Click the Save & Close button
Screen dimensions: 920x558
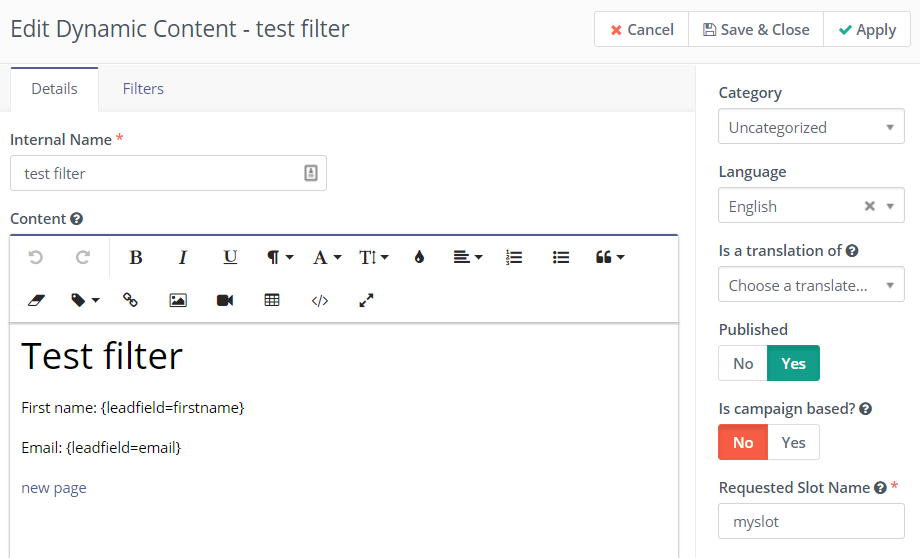(x=756, y=30)
